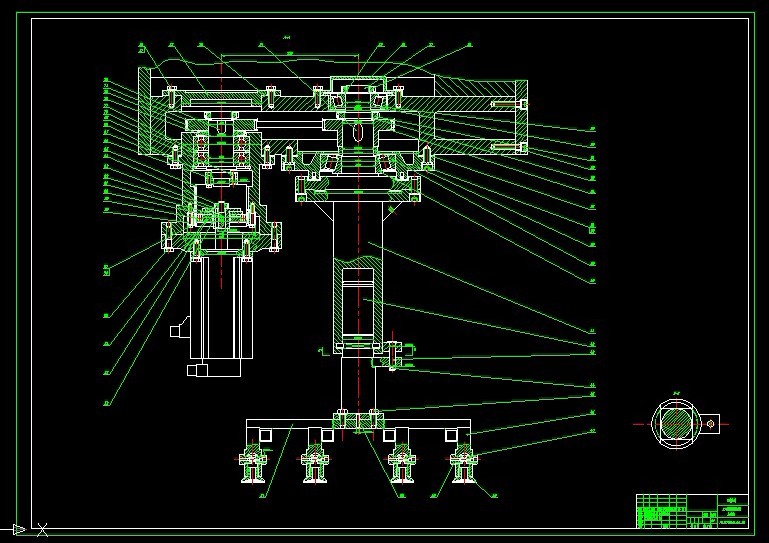Select the motor's side connector box
769x543 pixels.
[x=180, y=328]
